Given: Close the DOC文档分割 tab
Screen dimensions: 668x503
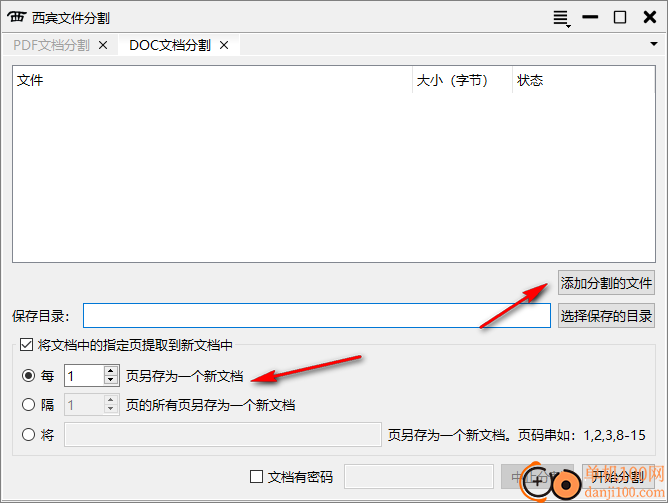Looking at the screenshot, I should click(x=224, y=45).
